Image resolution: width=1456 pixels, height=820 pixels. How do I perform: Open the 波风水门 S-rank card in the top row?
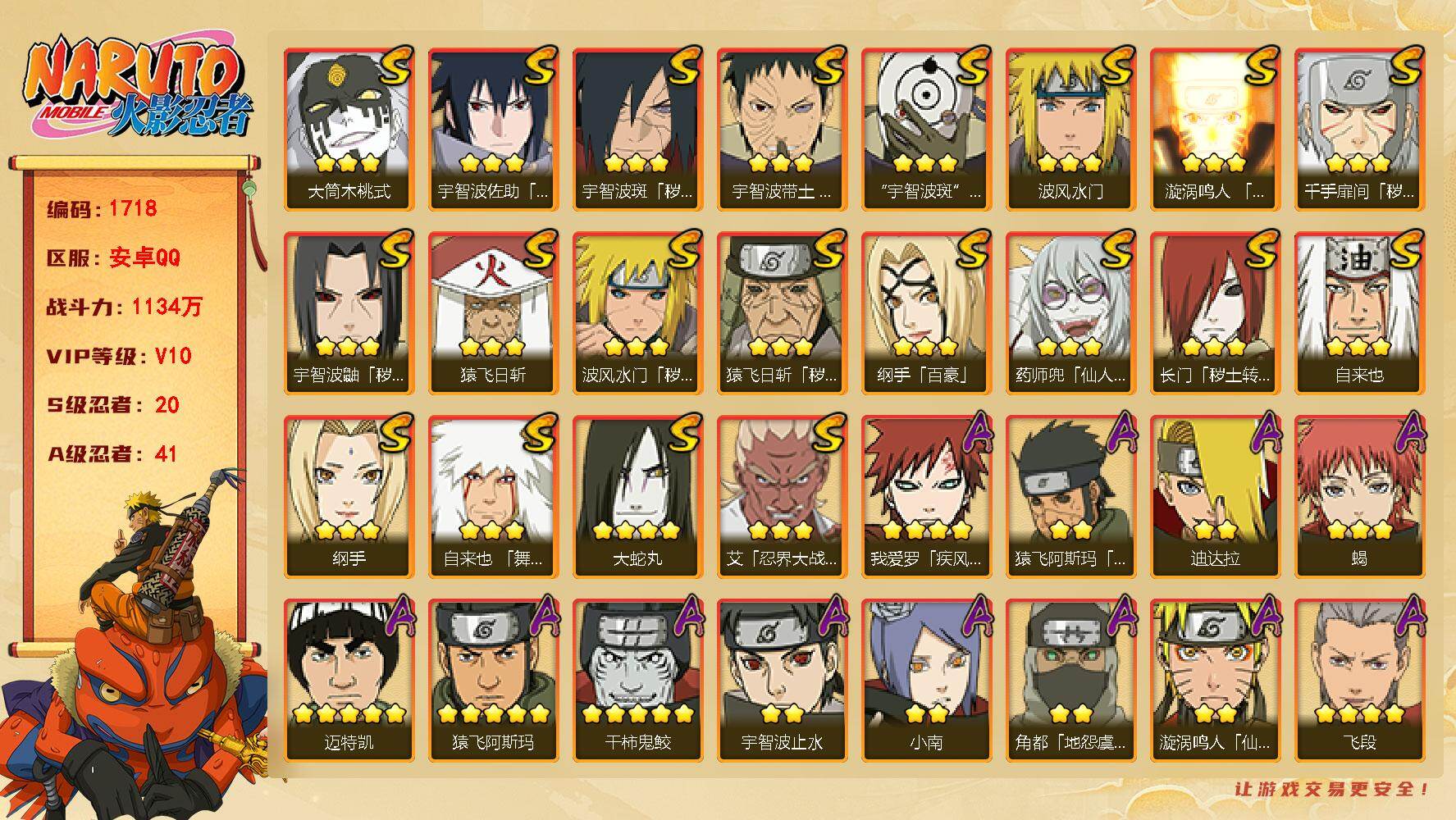point(1070,130)
